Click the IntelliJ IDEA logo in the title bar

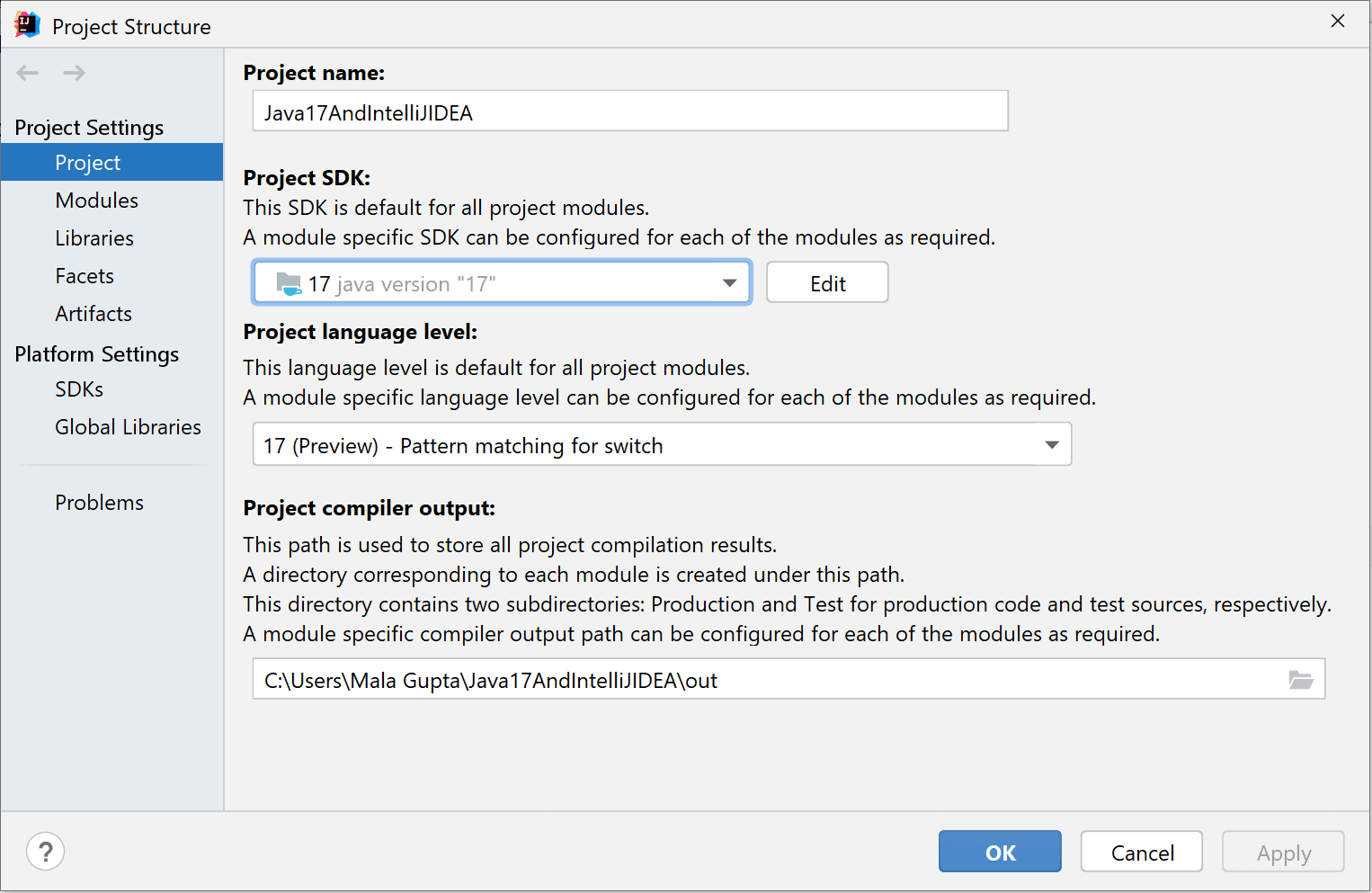tap(26, 24)
